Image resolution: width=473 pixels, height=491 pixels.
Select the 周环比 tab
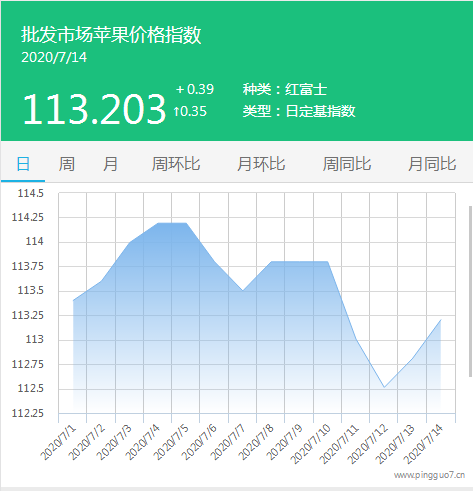tap(176, 164)
